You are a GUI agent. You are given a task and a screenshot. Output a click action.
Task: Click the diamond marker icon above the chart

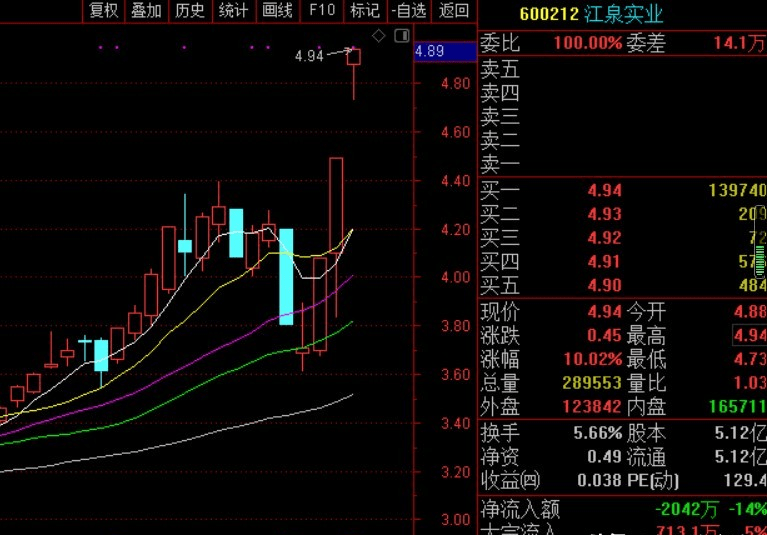(379, 36)
